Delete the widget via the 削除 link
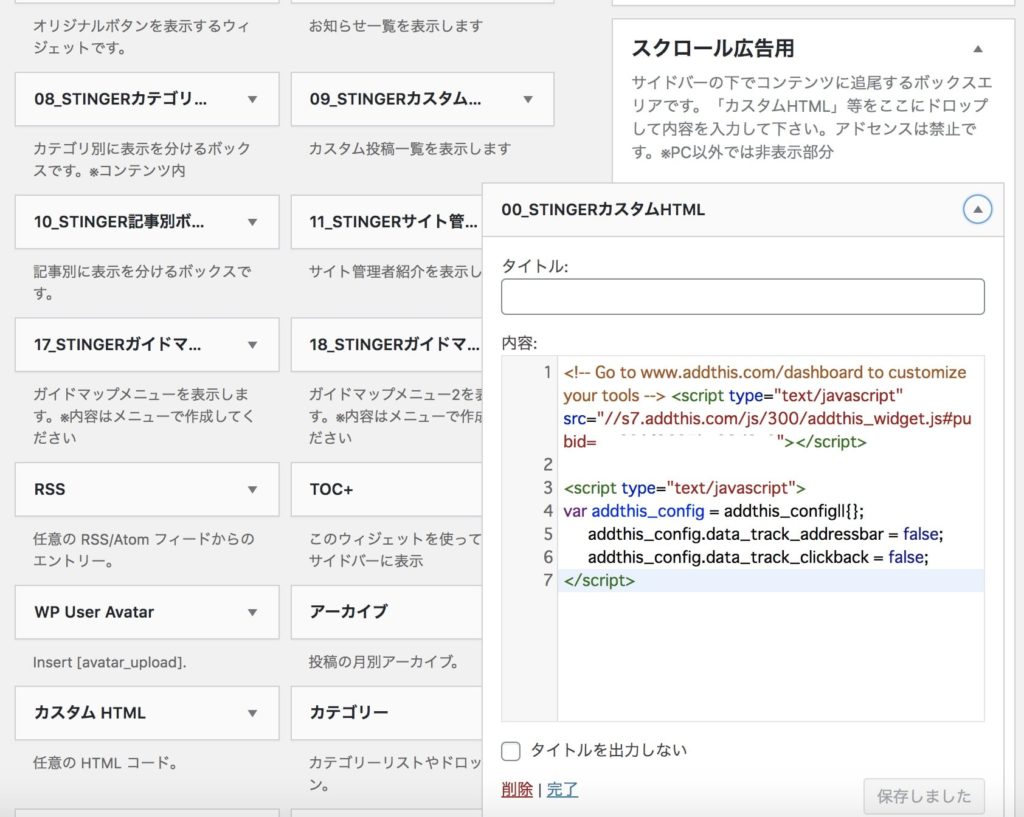The height and width of the screenshot is (817, 1024). pos(517,790)
